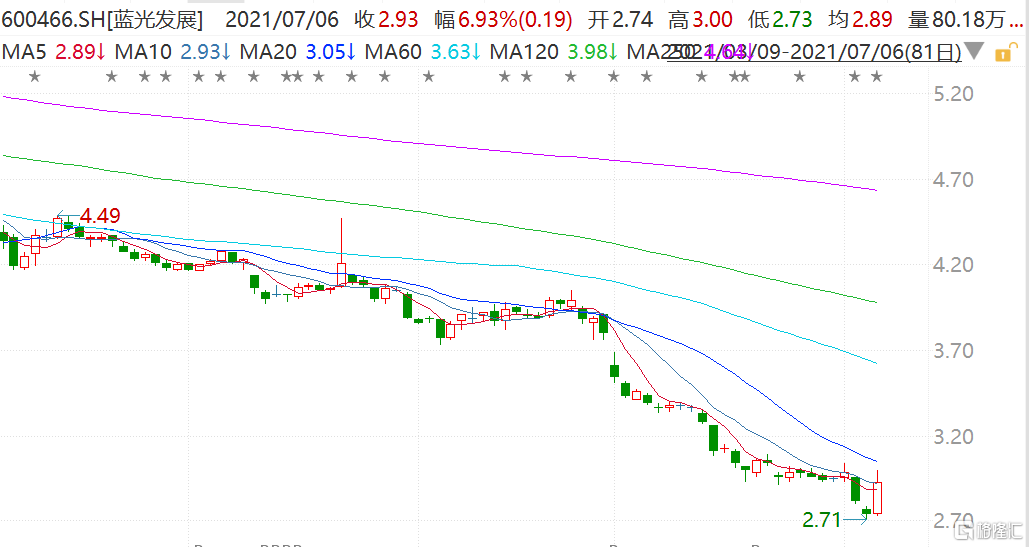The height and width of the screenshot is (547, 1029).
Task: Select the latest red candlestick for 07/06
Action: point(877,498)
